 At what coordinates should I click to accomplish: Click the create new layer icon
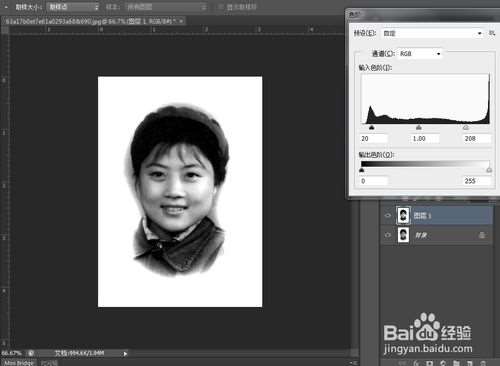click(470, 363)
